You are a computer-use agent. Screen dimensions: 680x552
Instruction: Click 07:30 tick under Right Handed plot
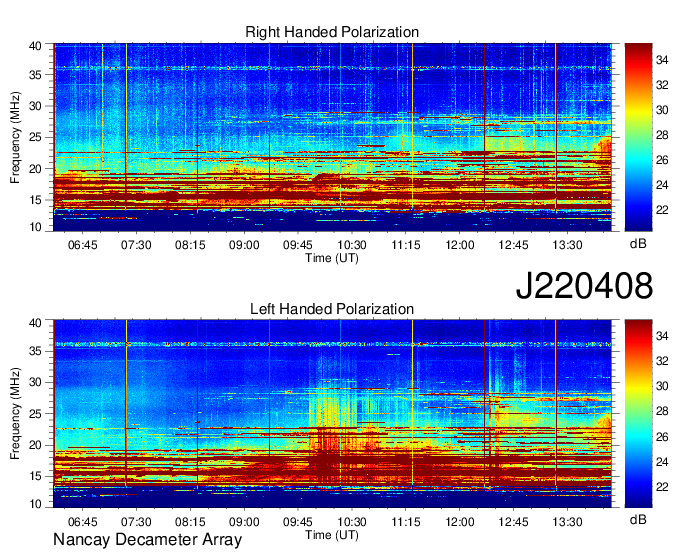coord(136,245)
